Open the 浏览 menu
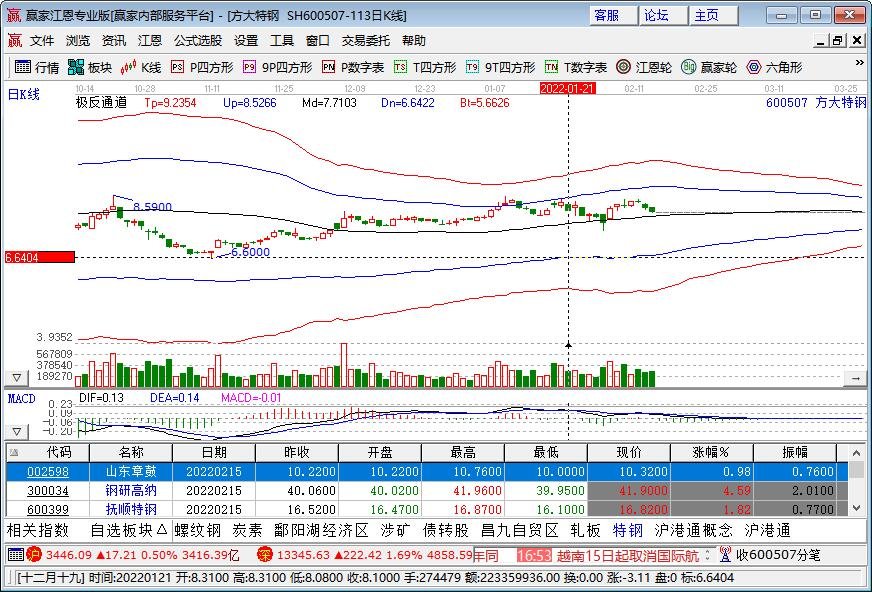Image resolution: width=872 pixels, height=592 pixels. [77, 41]
